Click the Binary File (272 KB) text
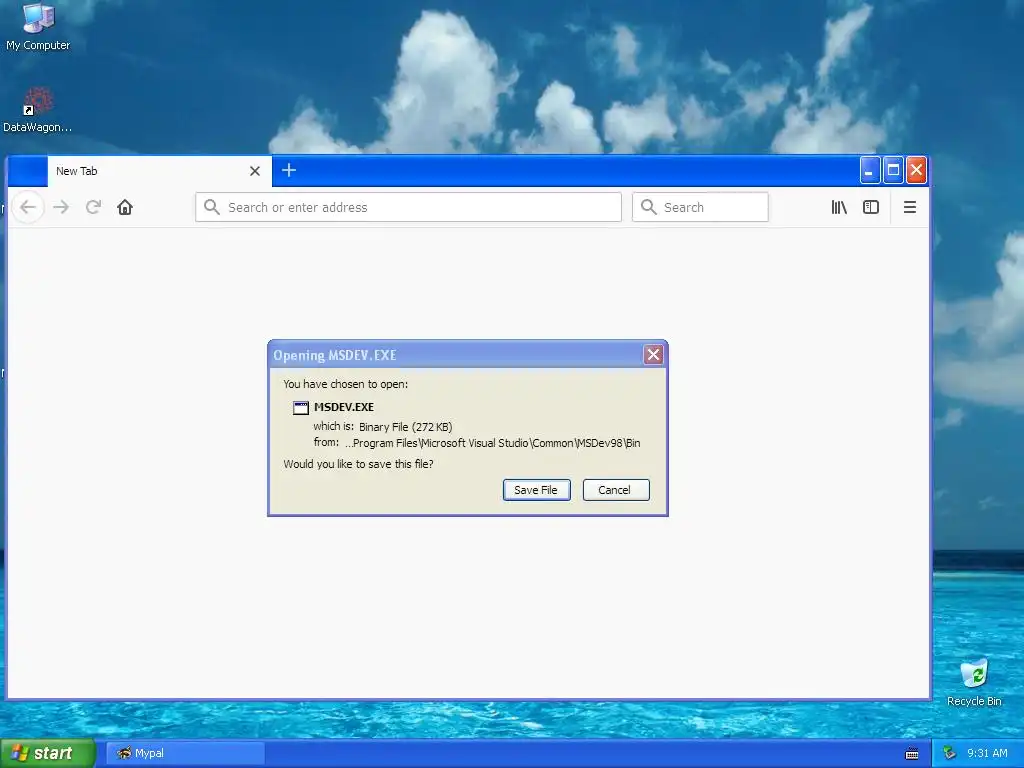 pos(406,427)
